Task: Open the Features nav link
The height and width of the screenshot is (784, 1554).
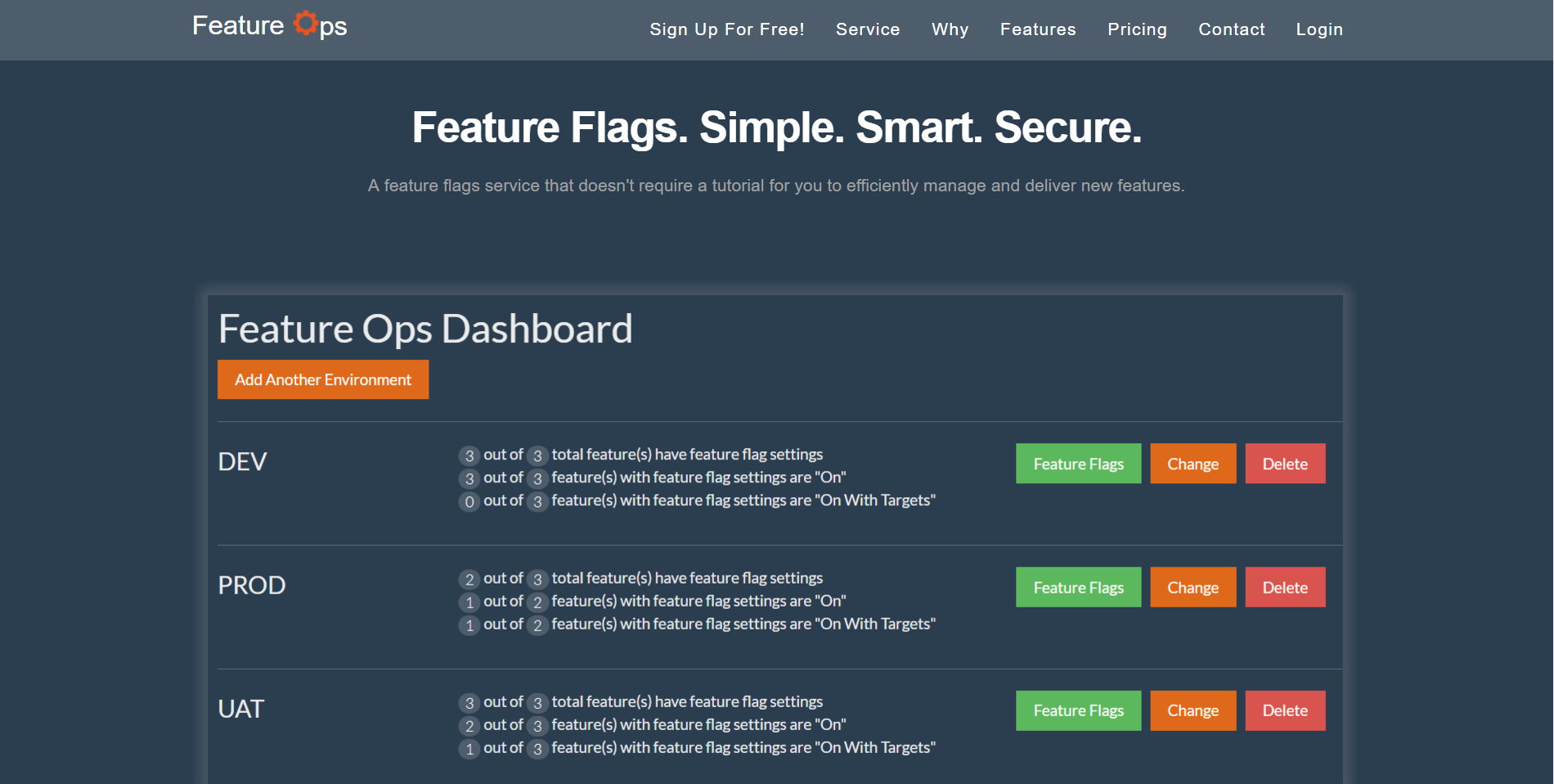Action: point(1038,29)
